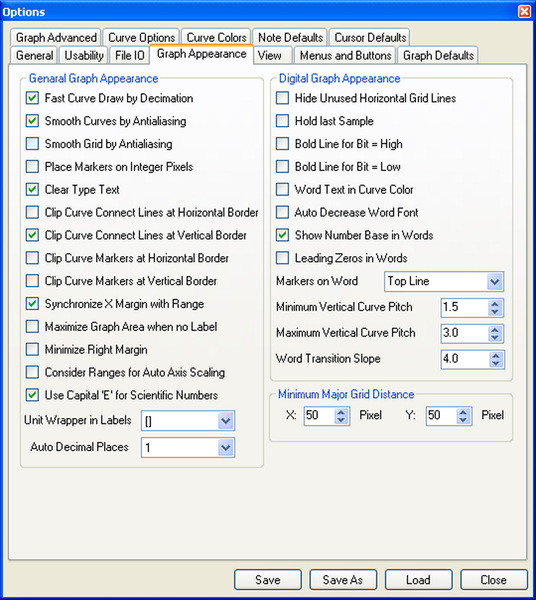Increase X grid distance spinner
The height and width of the screenshot is (600, 536).
(x=341, y=412)
